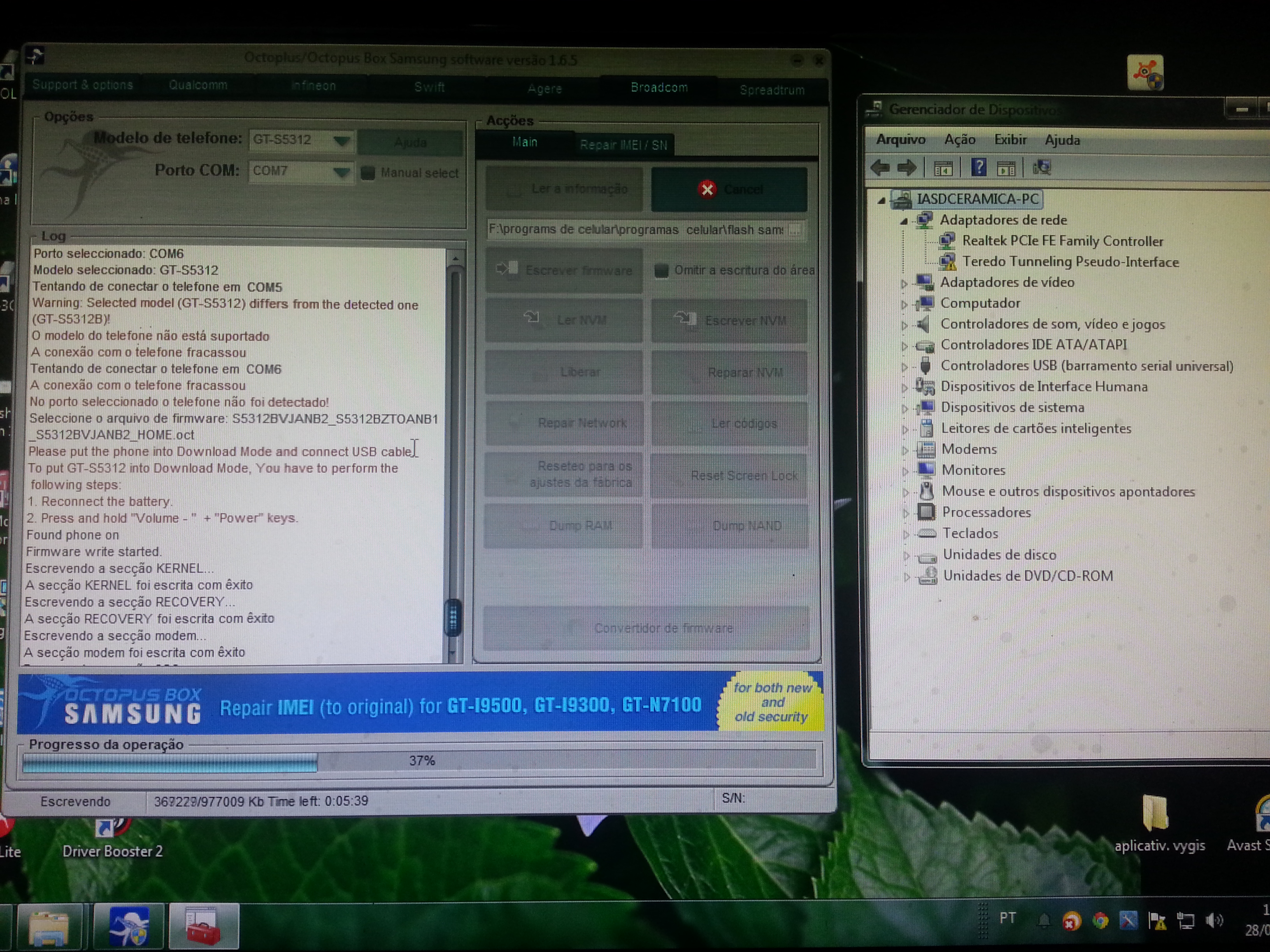This screenshot has width=1270, height=952.
Task: Click the Escrever firmware button
Action: click(x=564, y=270)
